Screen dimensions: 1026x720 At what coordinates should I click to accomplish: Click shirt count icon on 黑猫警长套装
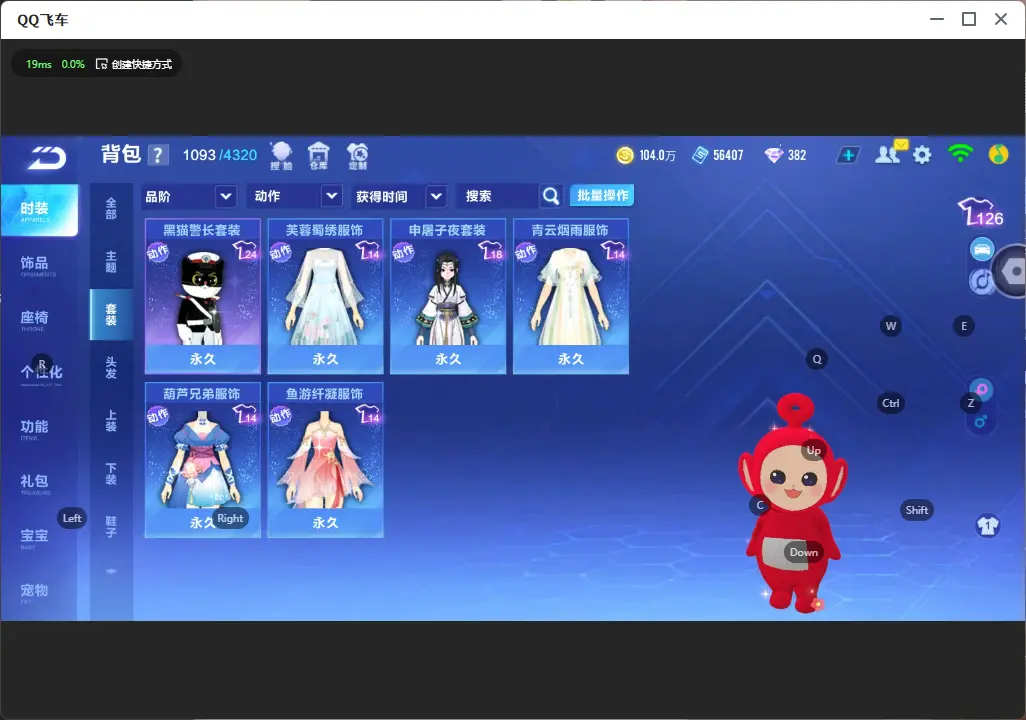245,250
